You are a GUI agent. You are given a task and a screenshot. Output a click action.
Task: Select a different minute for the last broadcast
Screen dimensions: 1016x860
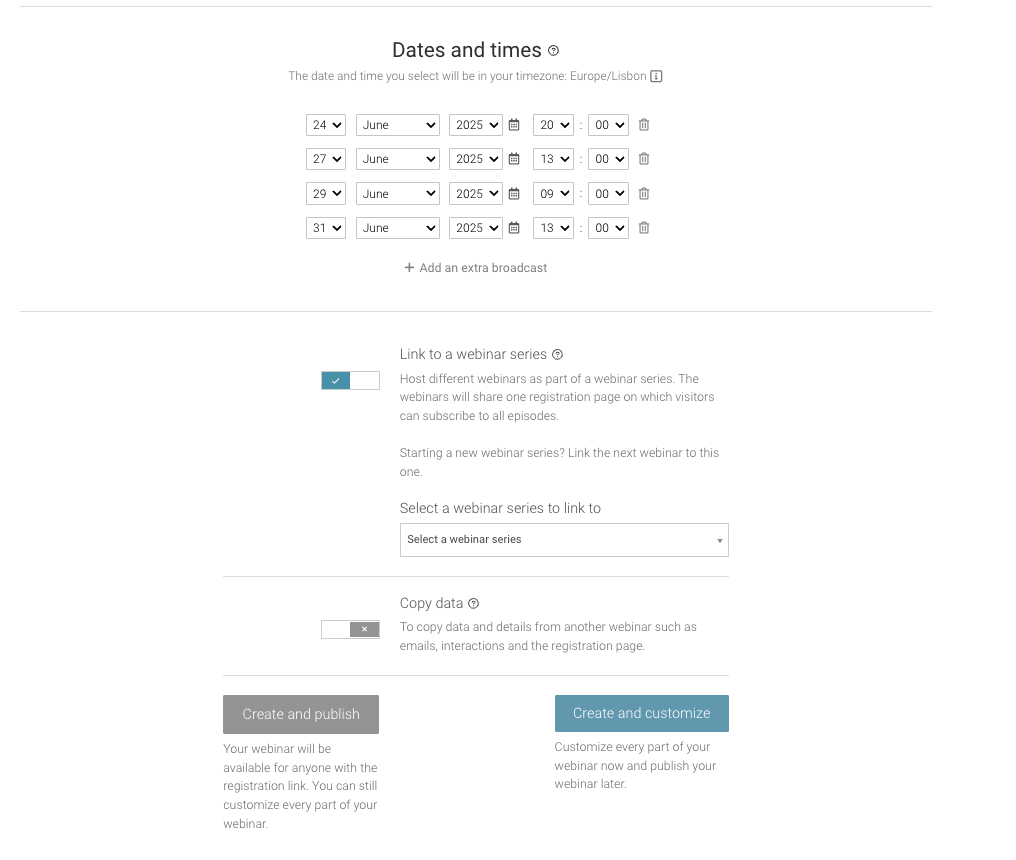pos(607,227)
